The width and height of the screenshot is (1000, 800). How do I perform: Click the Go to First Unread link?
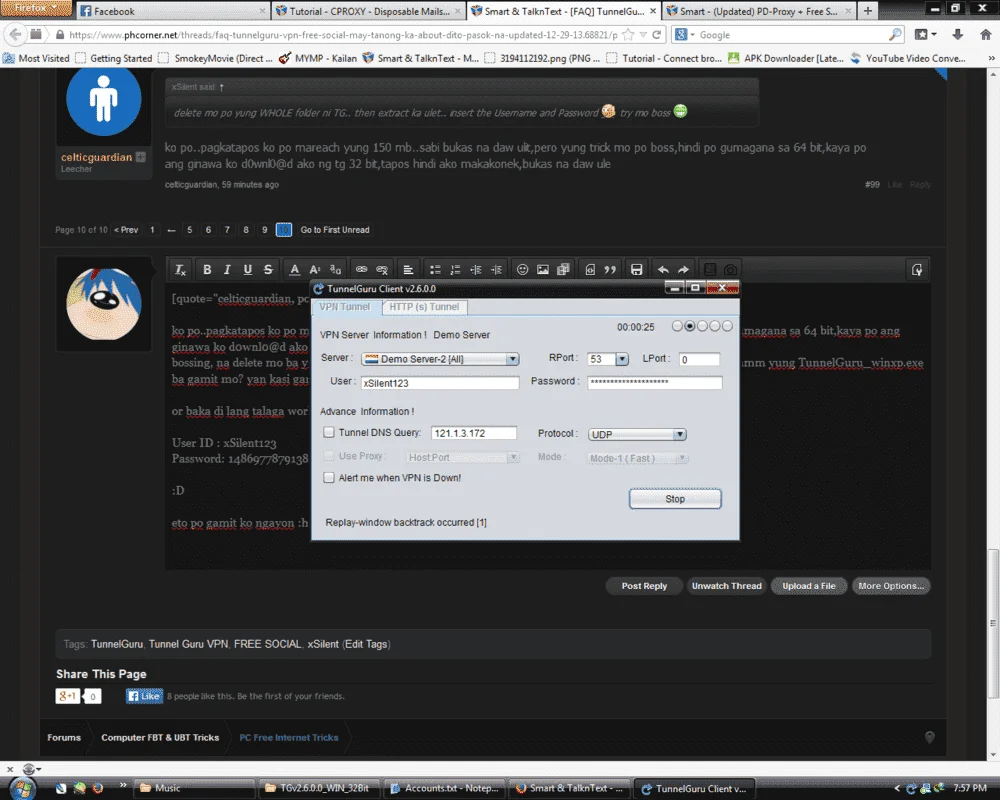335,230
